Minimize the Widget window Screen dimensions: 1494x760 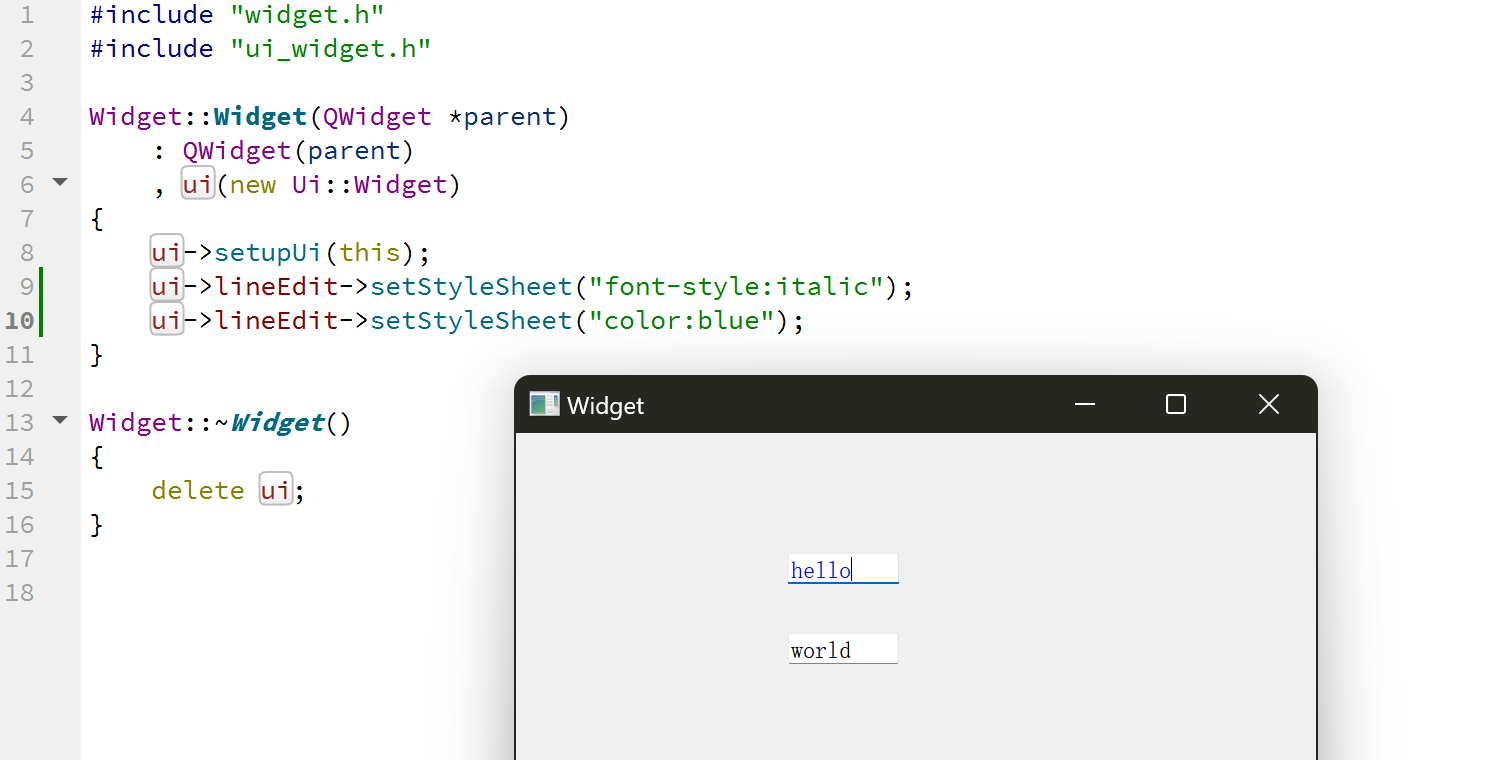(x=1084, y=404)
